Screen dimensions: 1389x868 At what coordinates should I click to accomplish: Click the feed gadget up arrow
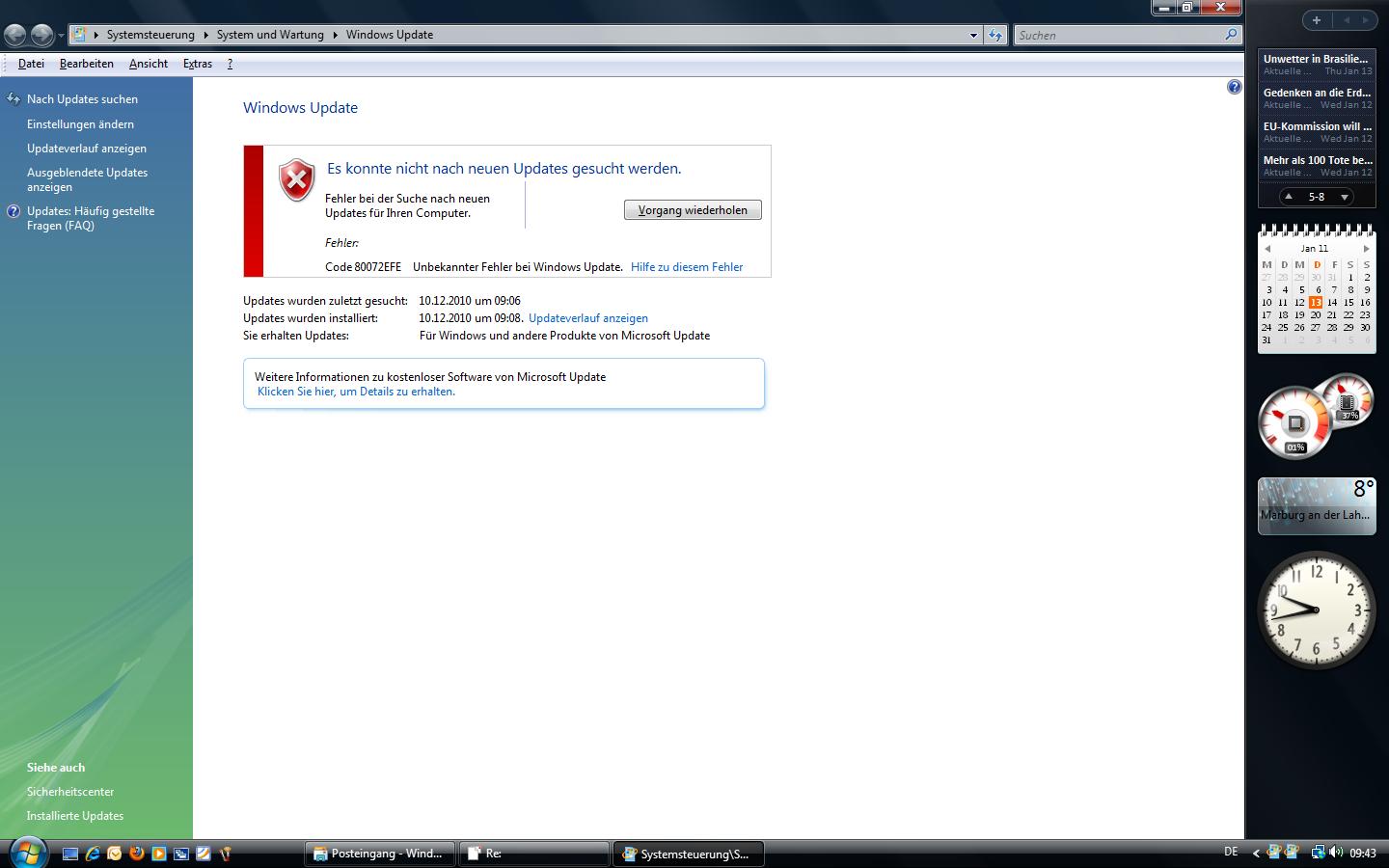(x=1288, y=197)
